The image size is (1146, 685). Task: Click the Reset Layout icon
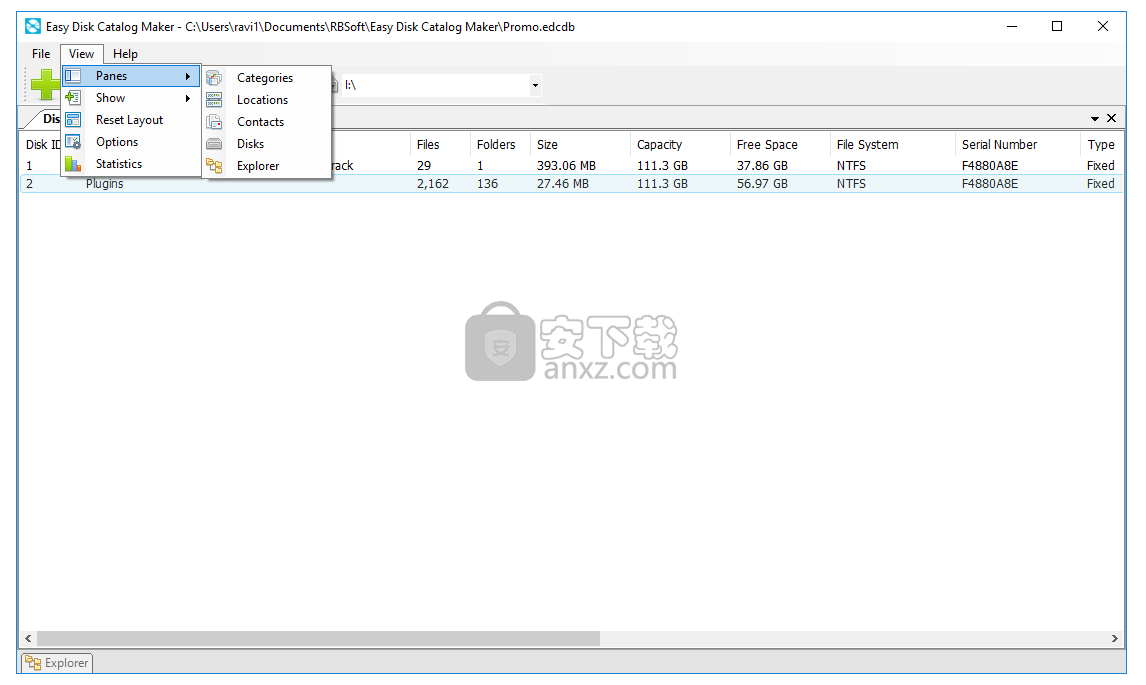pos(73,120)
